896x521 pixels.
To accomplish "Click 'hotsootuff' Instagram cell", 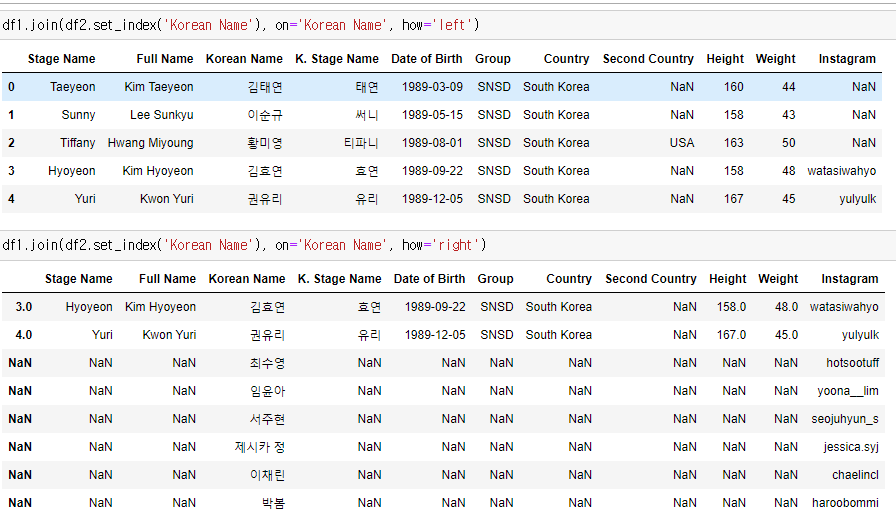I will (853, 363).
